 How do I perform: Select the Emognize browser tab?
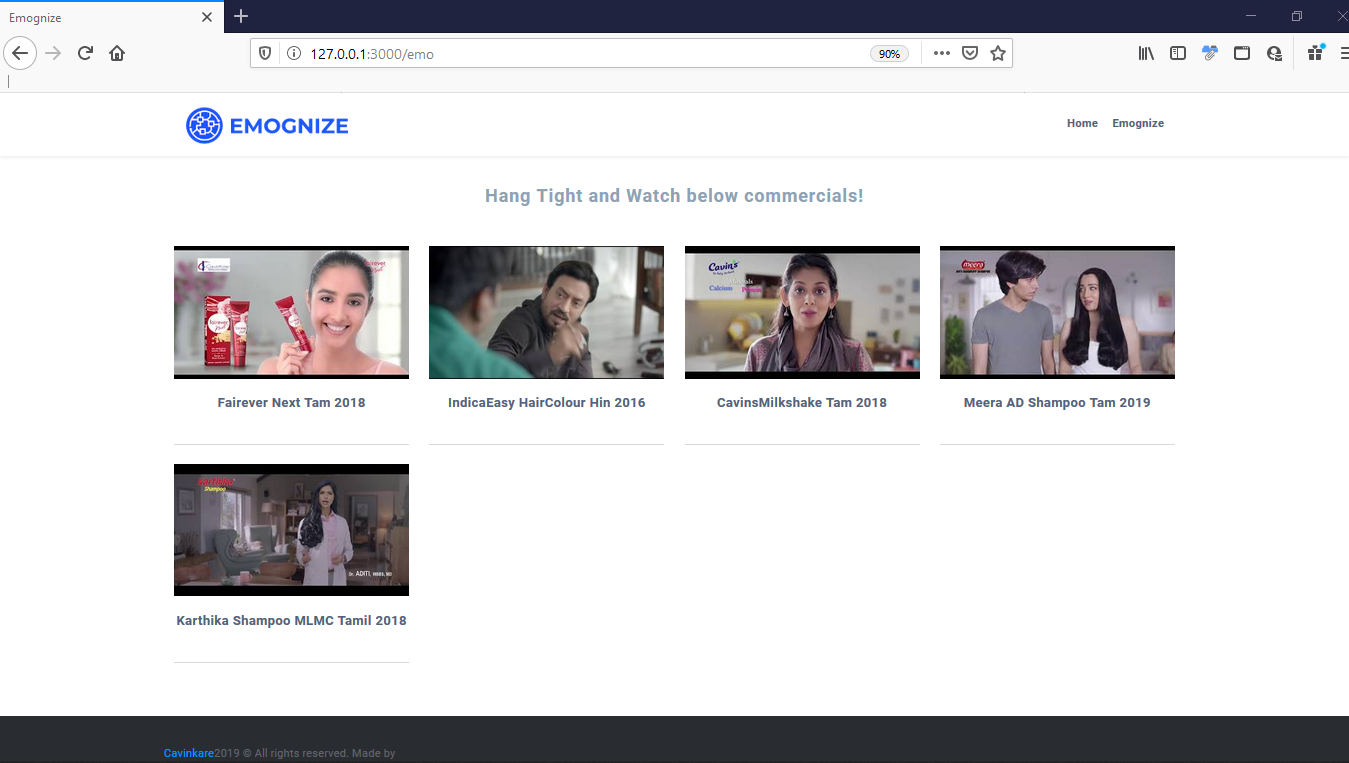tap(100, 17)
